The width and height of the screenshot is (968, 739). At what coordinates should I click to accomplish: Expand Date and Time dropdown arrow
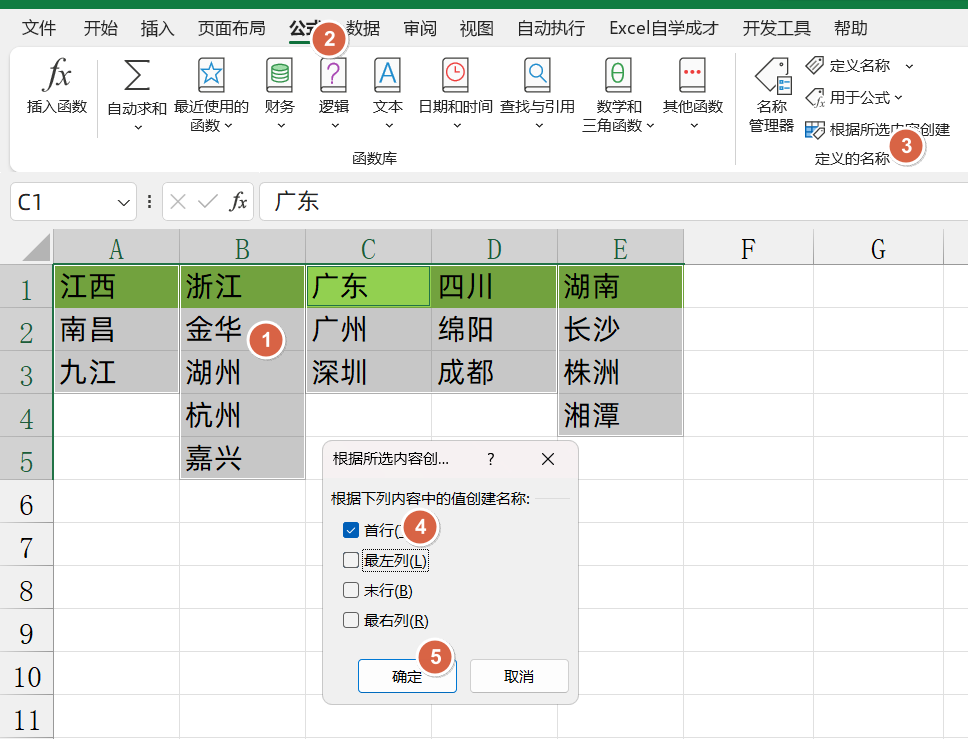tap(457, 126)
